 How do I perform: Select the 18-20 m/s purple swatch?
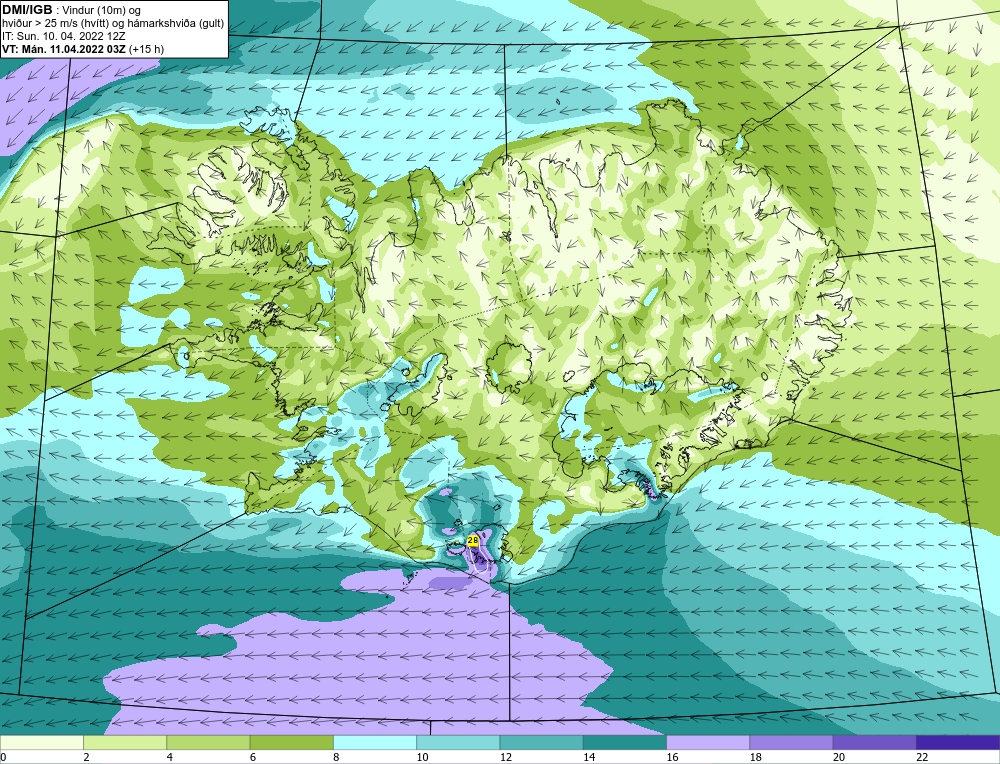[x=791, y=743]
